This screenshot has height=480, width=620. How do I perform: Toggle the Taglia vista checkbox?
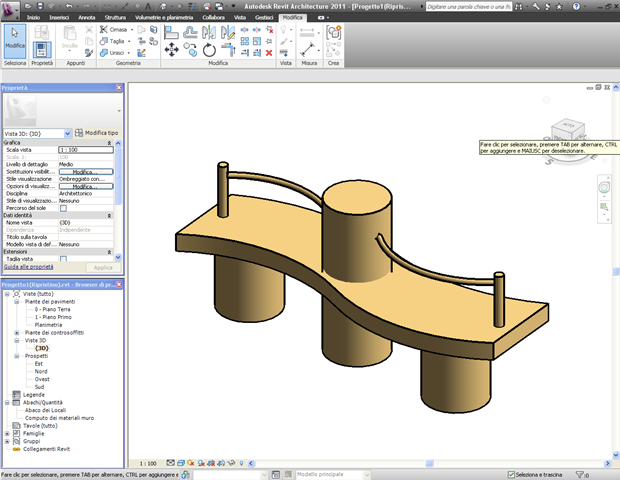coord(63,259)
